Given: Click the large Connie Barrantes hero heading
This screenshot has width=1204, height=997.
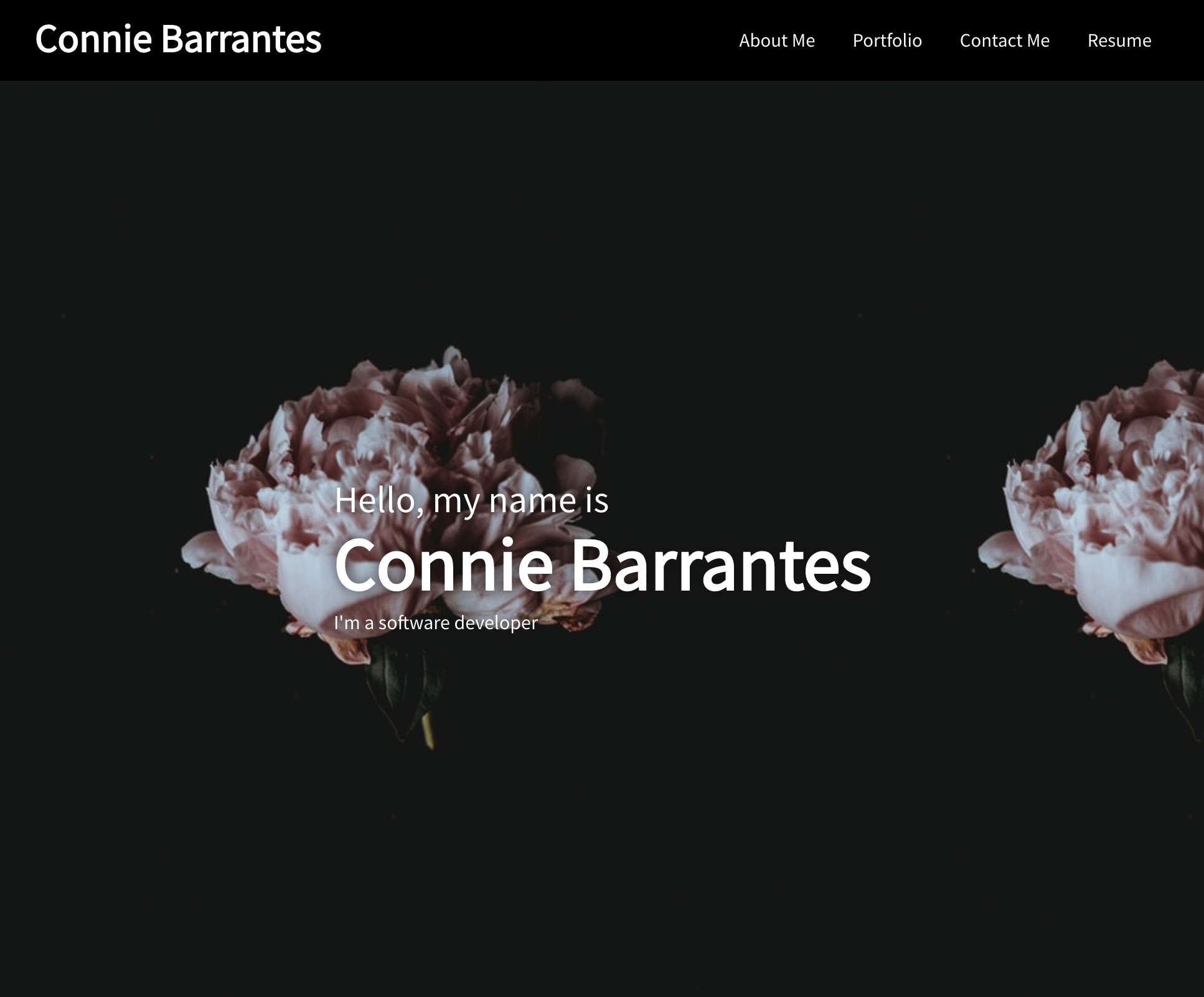Looking at the screenshot, I should [x=602, y=565].
